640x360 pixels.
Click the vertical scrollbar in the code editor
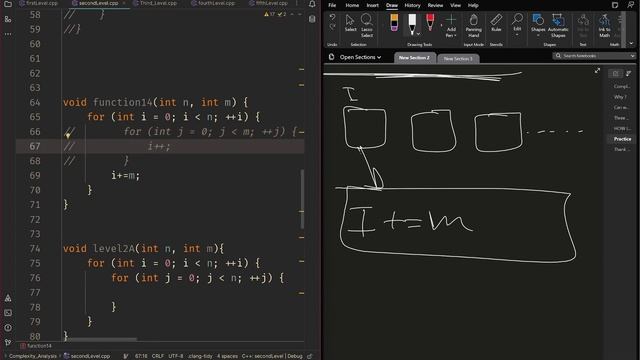pyautogui.click(x=302, y=199)
